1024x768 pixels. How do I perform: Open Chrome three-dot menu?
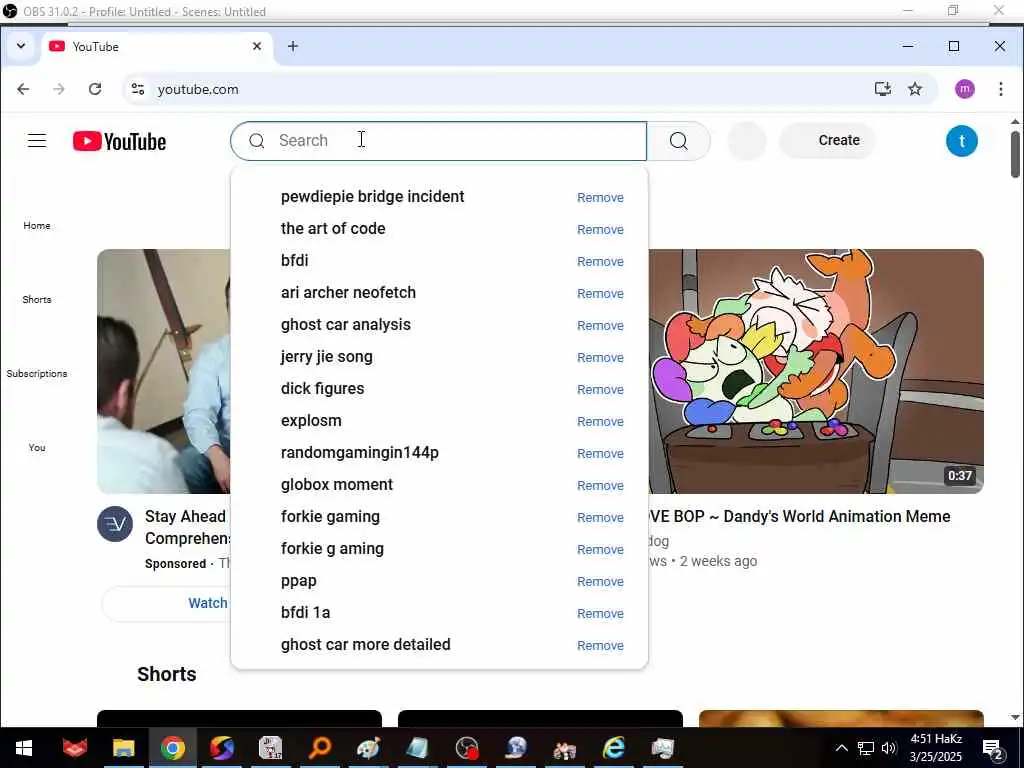tap(1000, 89)
